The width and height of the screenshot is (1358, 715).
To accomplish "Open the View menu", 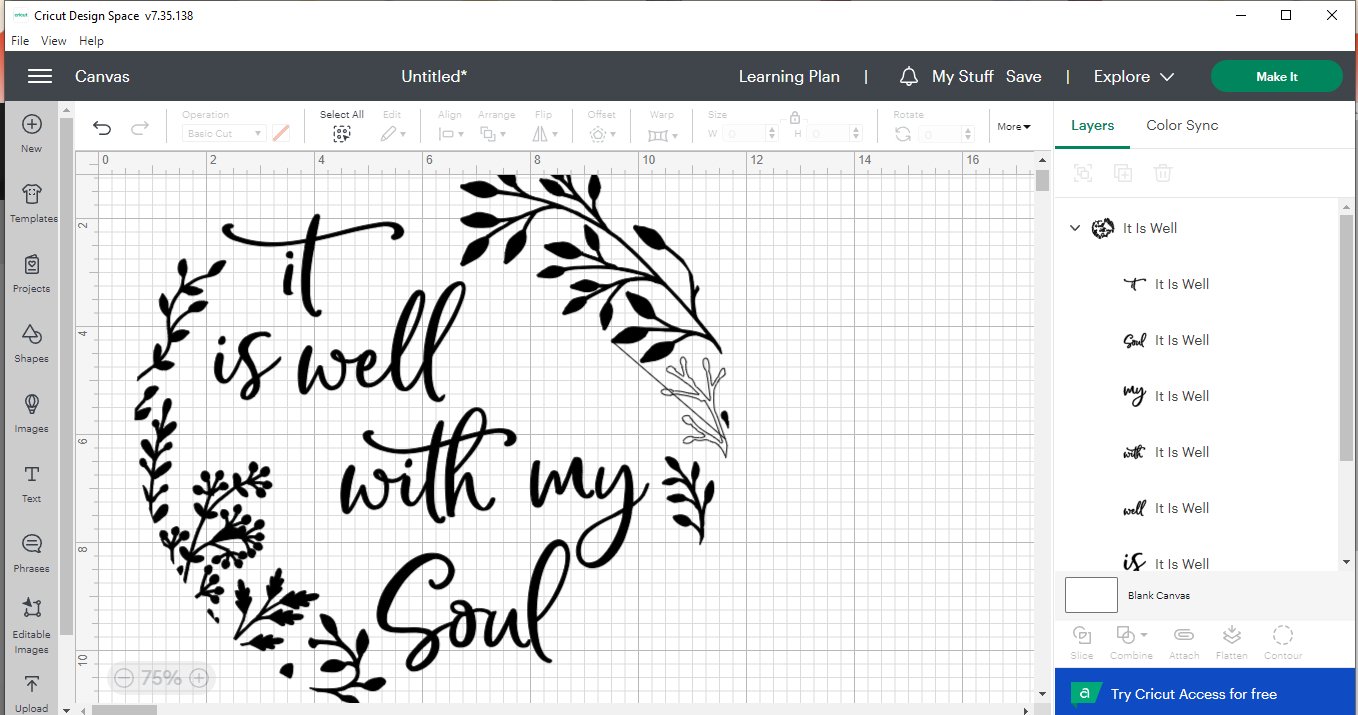I will click(54, 41).
